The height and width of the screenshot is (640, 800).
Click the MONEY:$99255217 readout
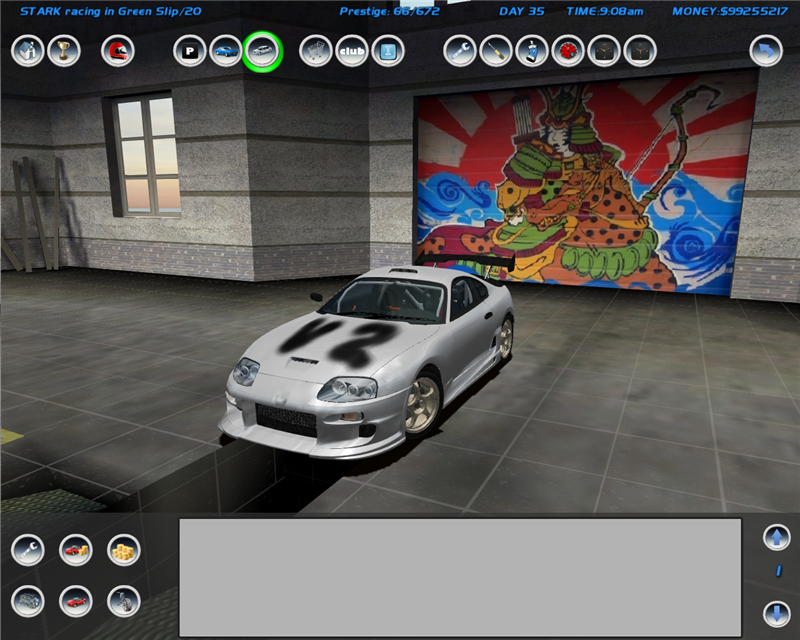click(x=730, y=11)
